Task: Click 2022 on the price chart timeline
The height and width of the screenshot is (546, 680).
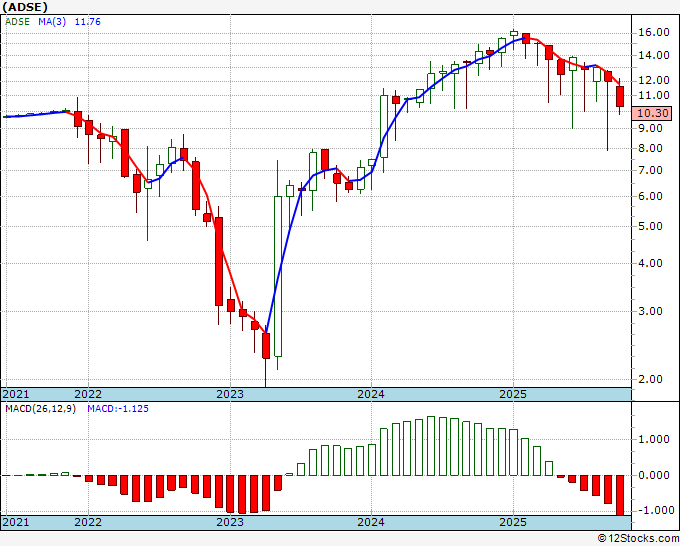Action: click(x=88, y=394)
